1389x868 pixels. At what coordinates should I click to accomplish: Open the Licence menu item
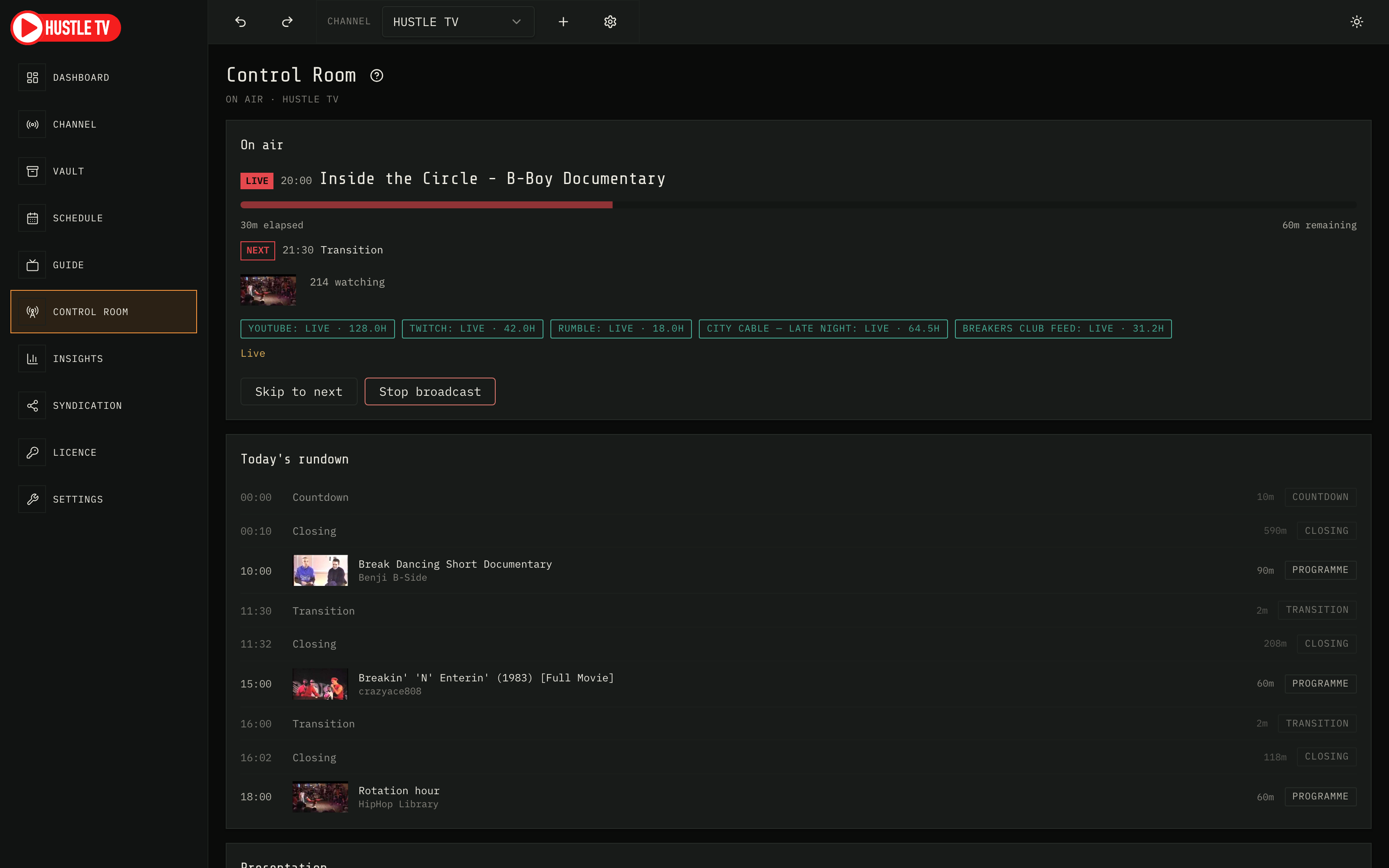[x=103, y=452]
